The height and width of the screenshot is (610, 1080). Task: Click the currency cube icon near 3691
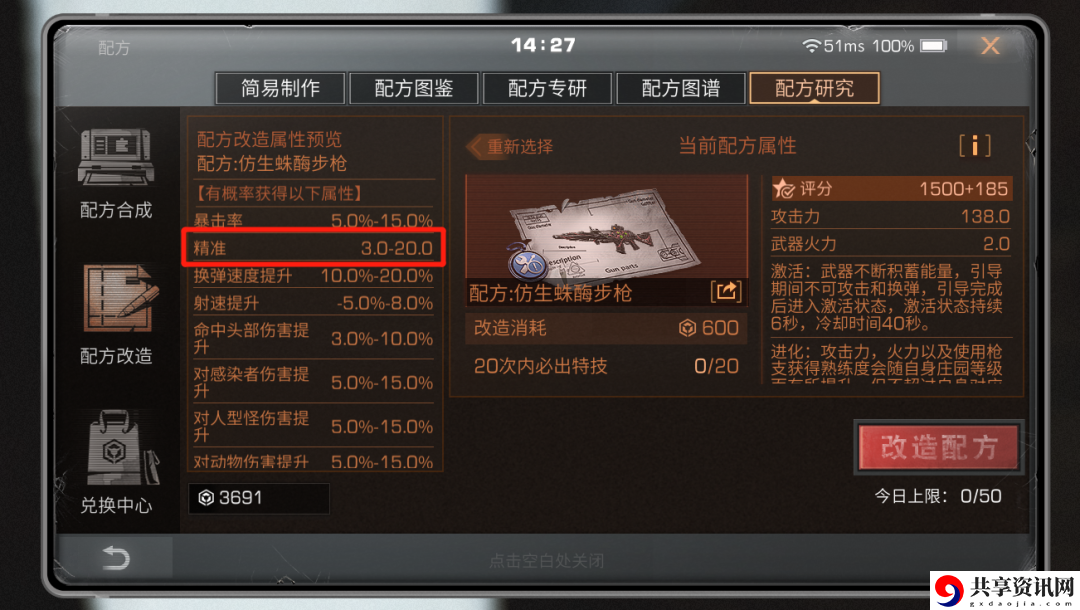click(x=206, y=498)
